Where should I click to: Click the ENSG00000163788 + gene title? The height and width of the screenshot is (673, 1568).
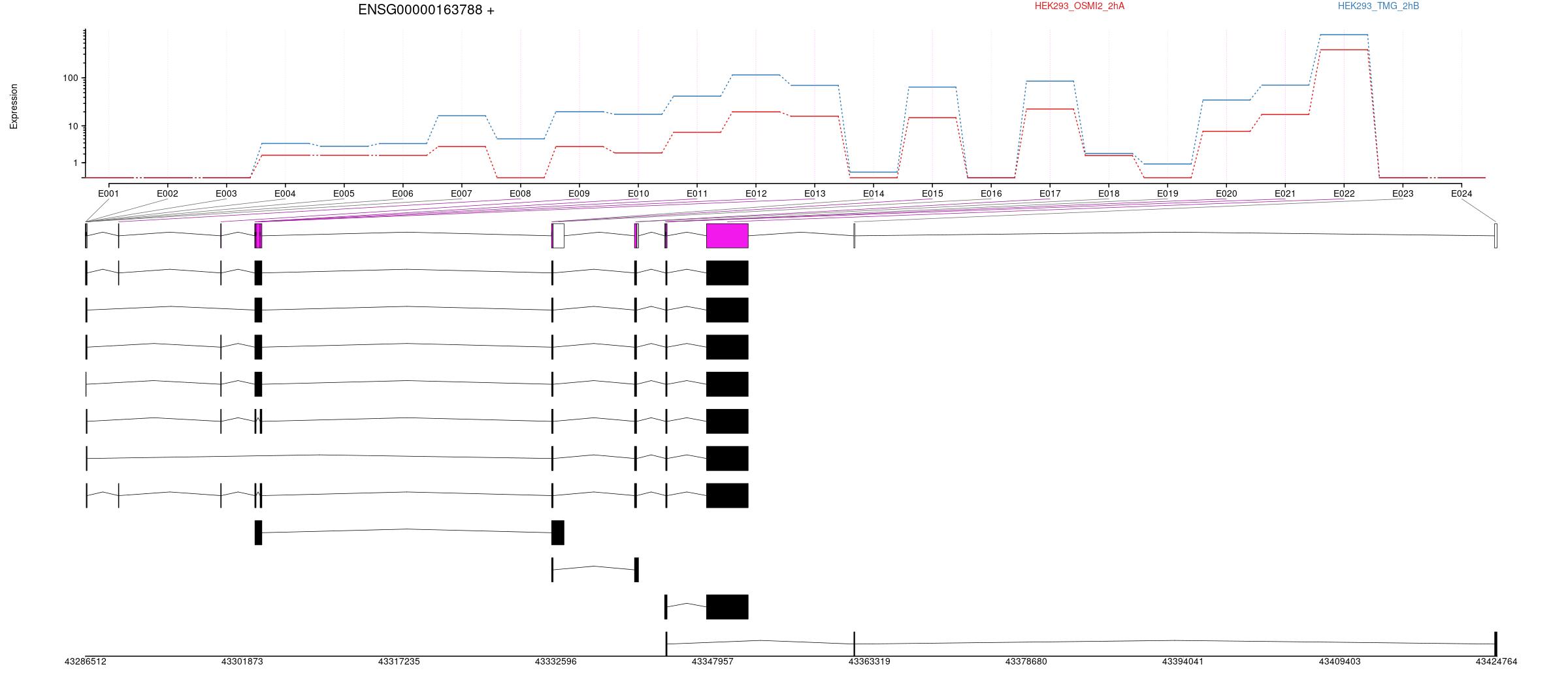[426, 10]
